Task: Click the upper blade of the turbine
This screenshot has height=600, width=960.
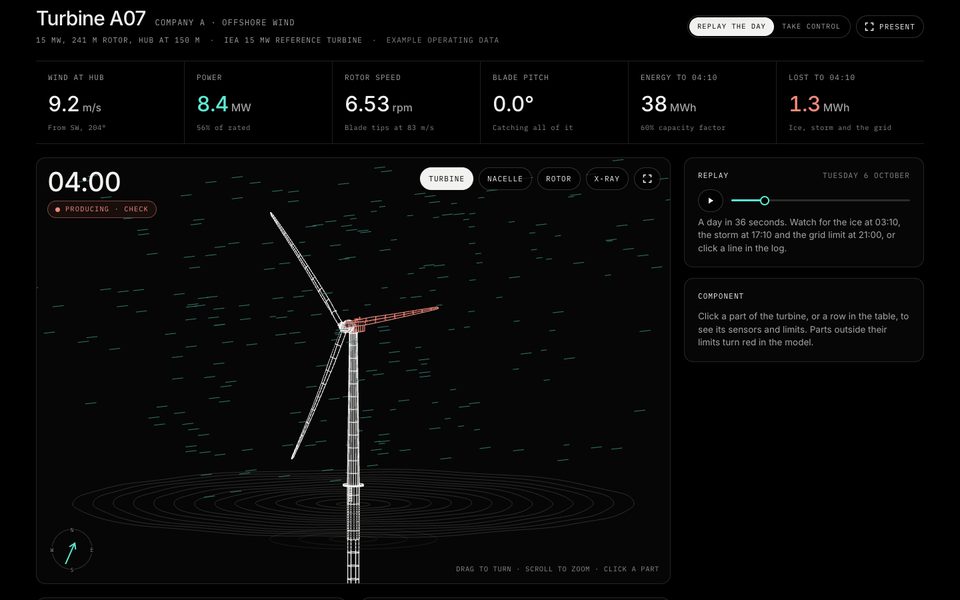Action: (x=305, y=267)
